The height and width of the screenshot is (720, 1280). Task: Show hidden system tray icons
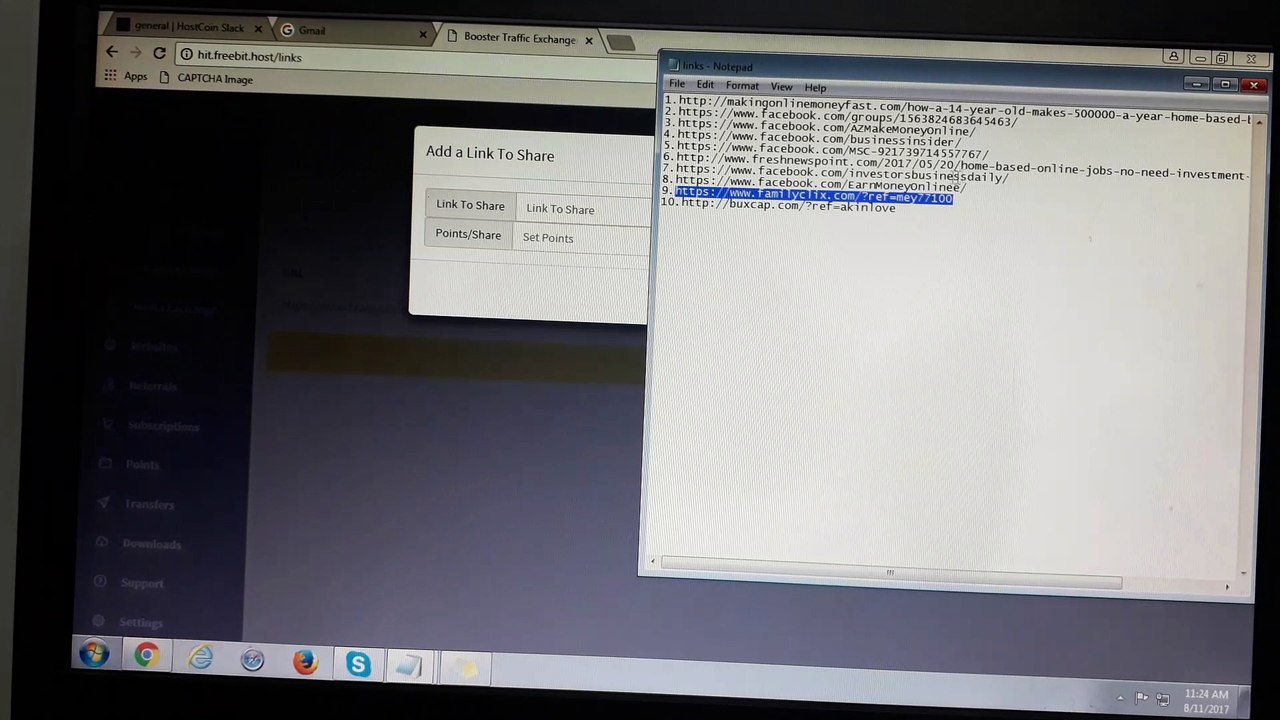(1120, 697)
